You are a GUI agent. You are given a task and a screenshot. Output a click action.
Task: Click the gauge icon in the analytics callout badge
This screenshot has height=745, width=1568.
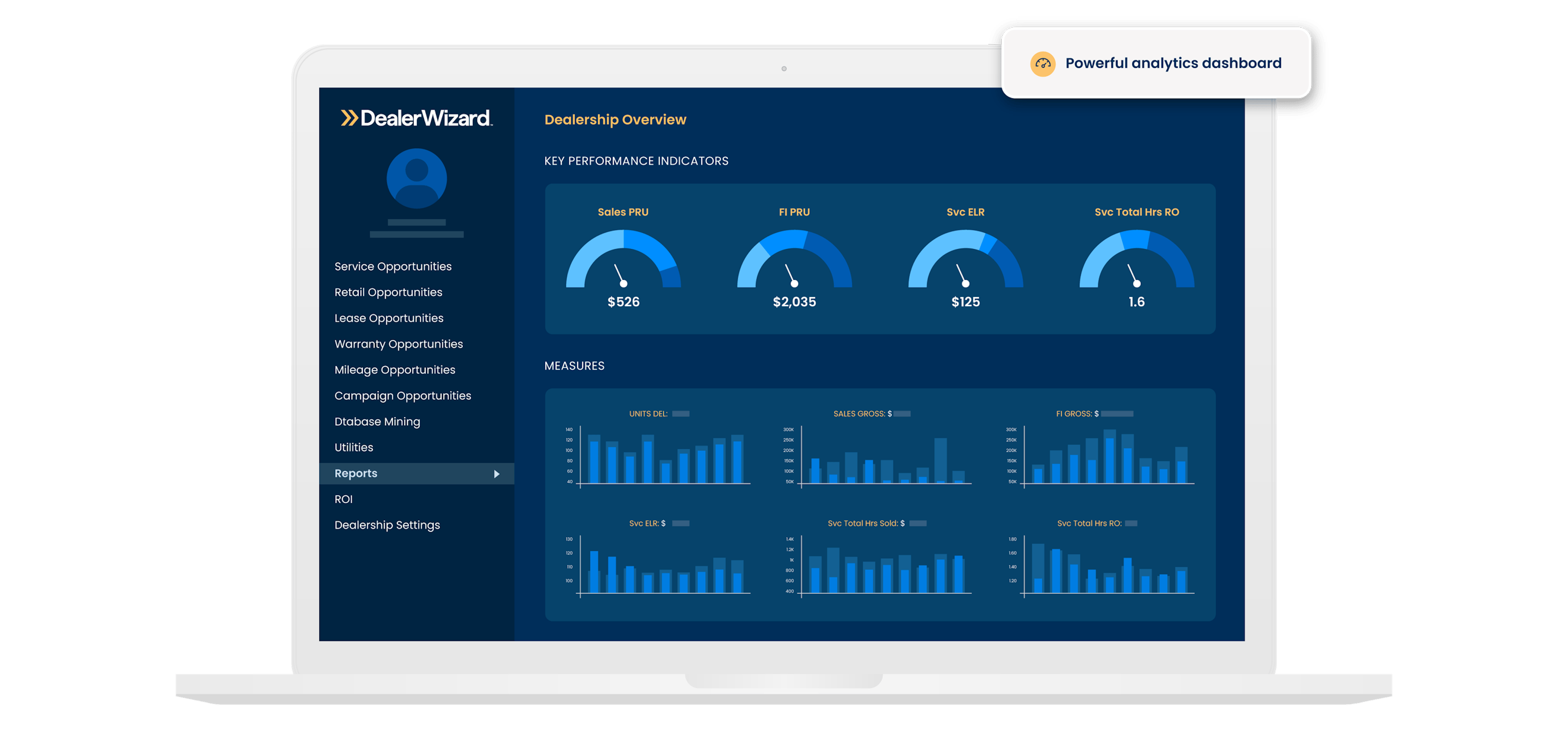coord(1043,63)
